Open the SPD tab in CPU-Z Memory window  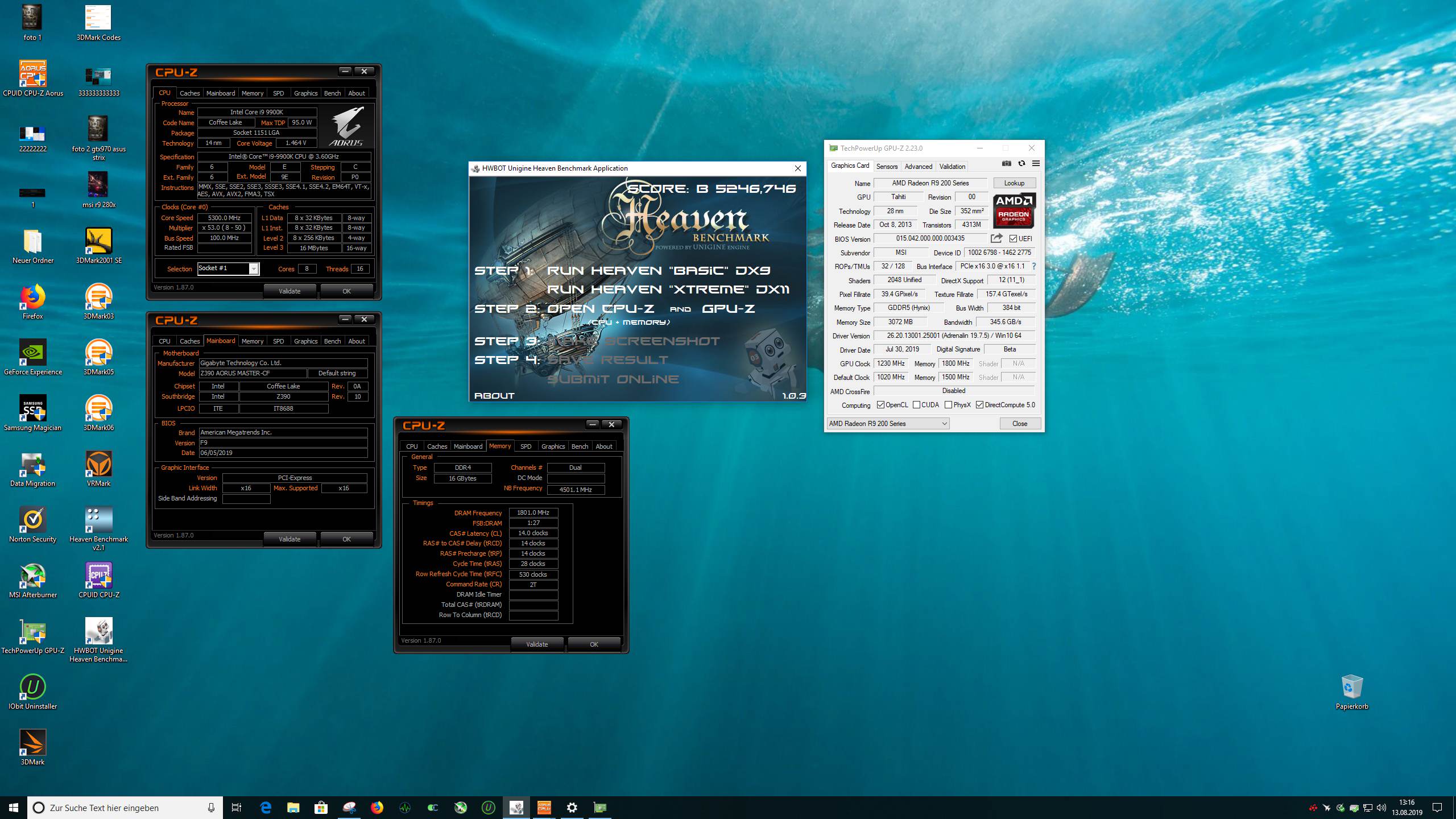point(526,446)
